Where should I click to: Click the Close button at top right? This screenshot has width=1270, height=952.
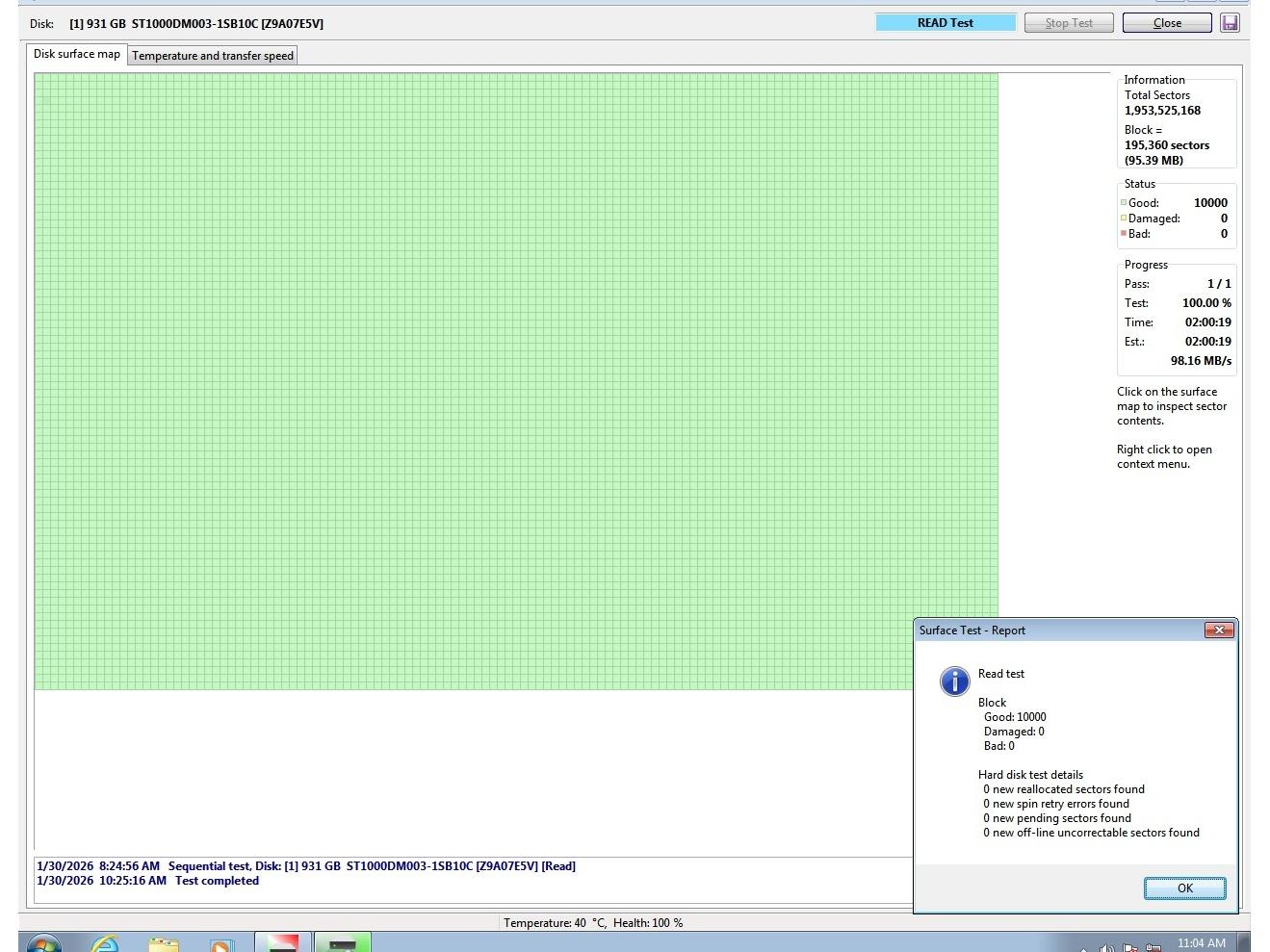1166,23
